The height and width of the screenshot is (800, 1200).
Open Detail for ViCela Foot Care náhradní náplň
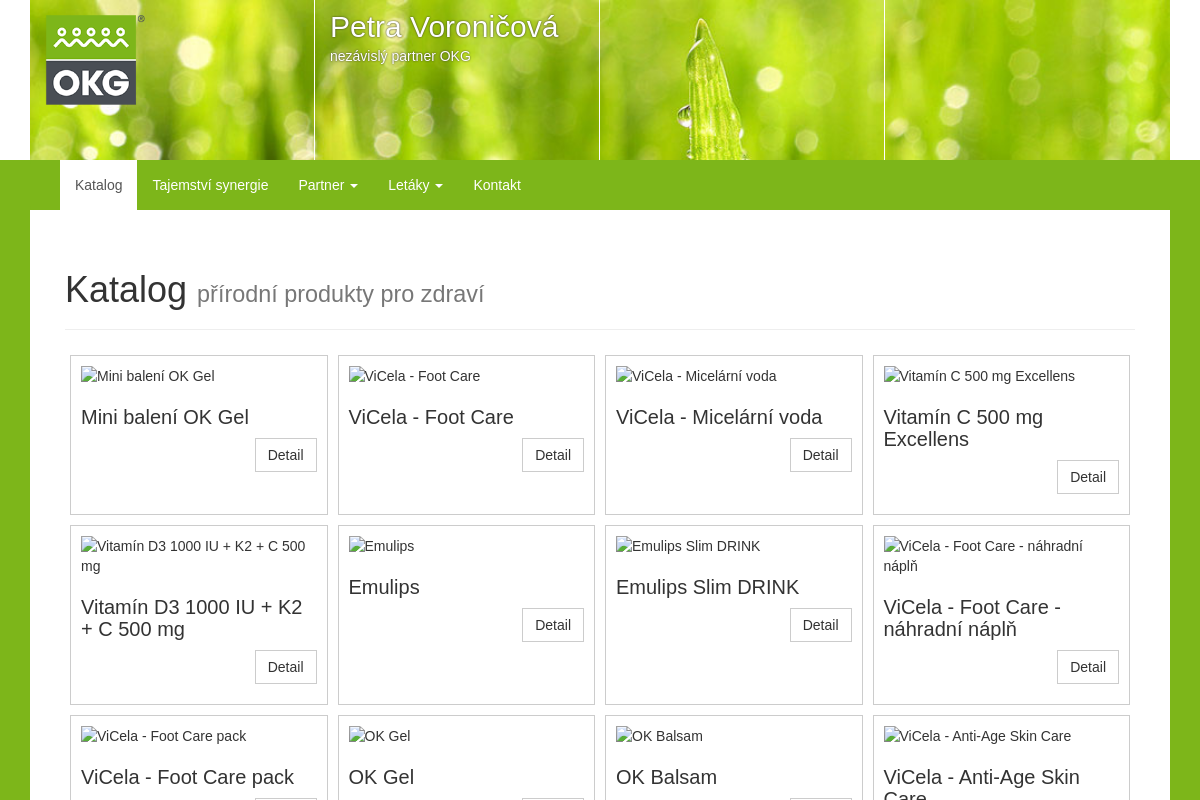tap(1088, 667)
